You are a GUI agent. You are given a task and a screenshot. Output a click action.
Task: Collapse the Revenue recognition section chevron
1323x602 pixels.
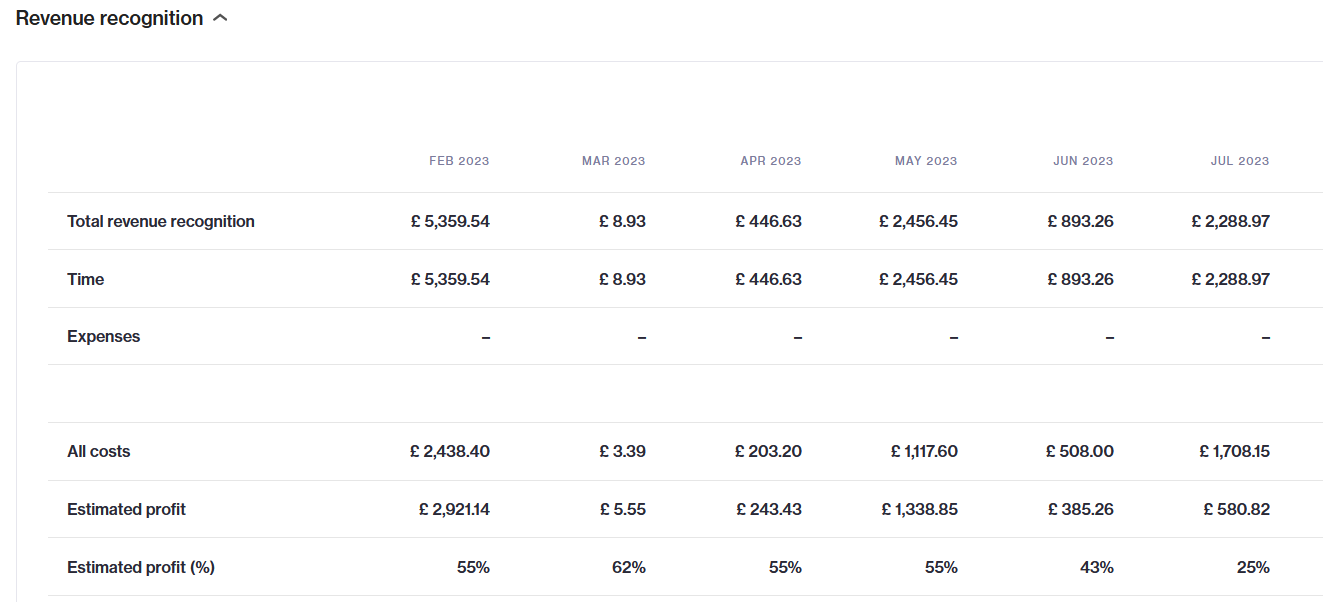221,18
